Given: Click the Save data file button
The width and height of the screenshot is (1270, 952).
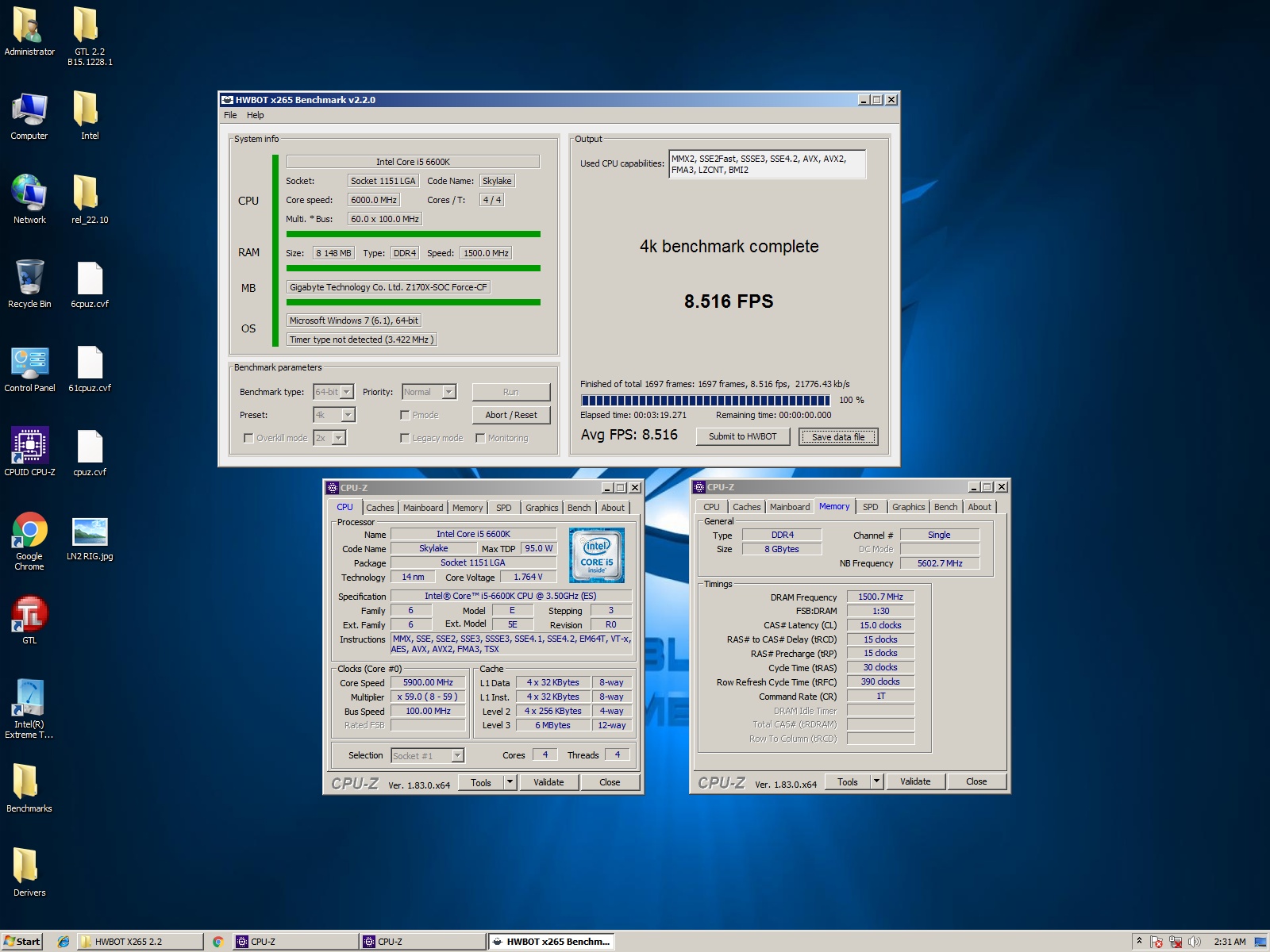Looking at the screenshot, I should click(x=838, y=437).
